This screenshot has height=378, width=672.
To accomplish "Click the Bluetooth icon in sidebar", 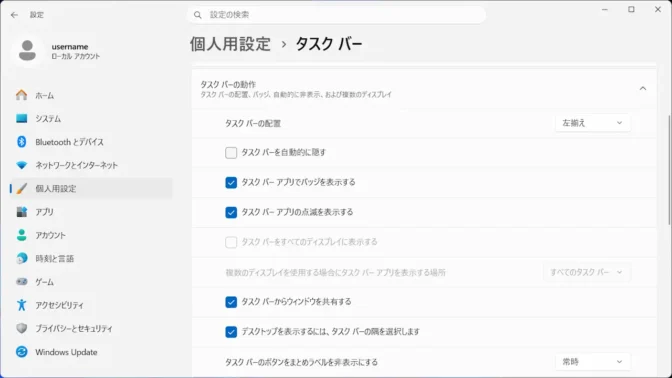I will click(21, 141).
